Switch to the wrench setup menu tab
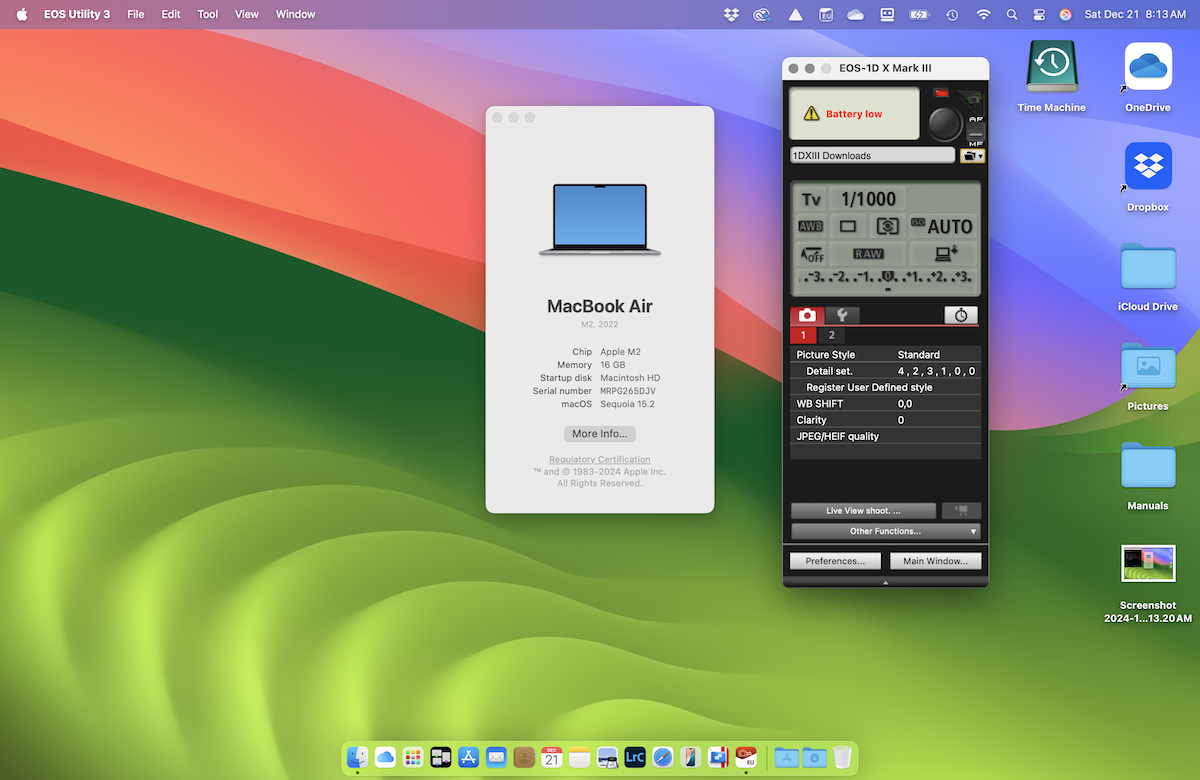 [841, 315]
